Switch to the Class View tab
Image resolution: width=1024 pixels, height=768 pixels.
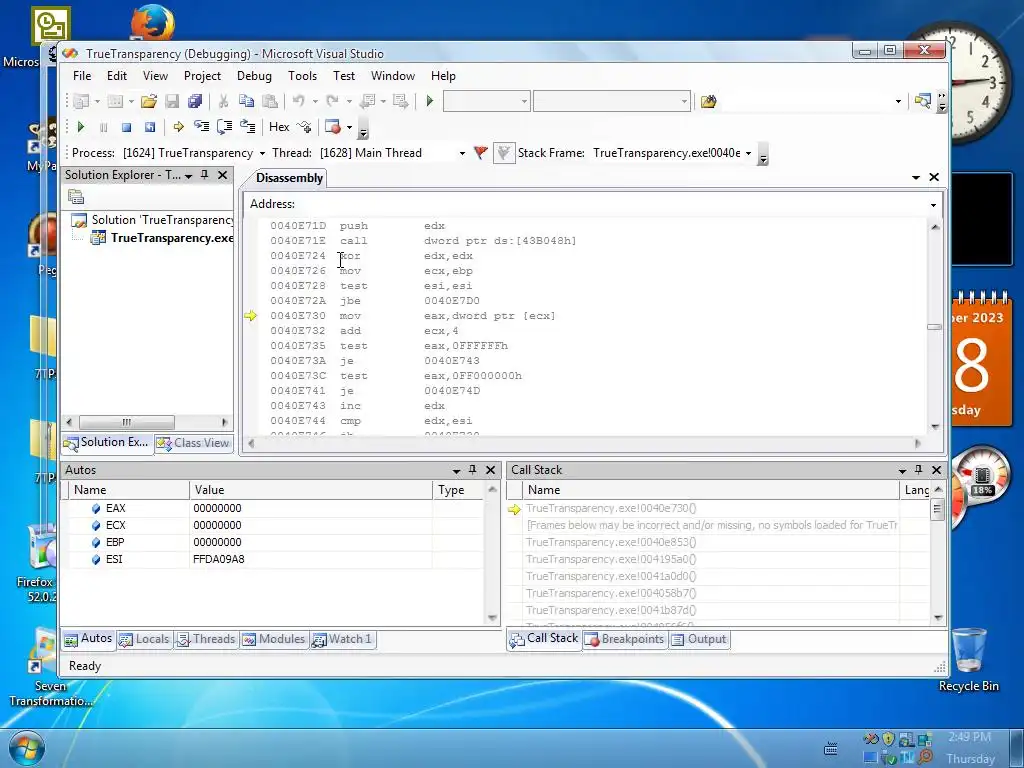193,443
